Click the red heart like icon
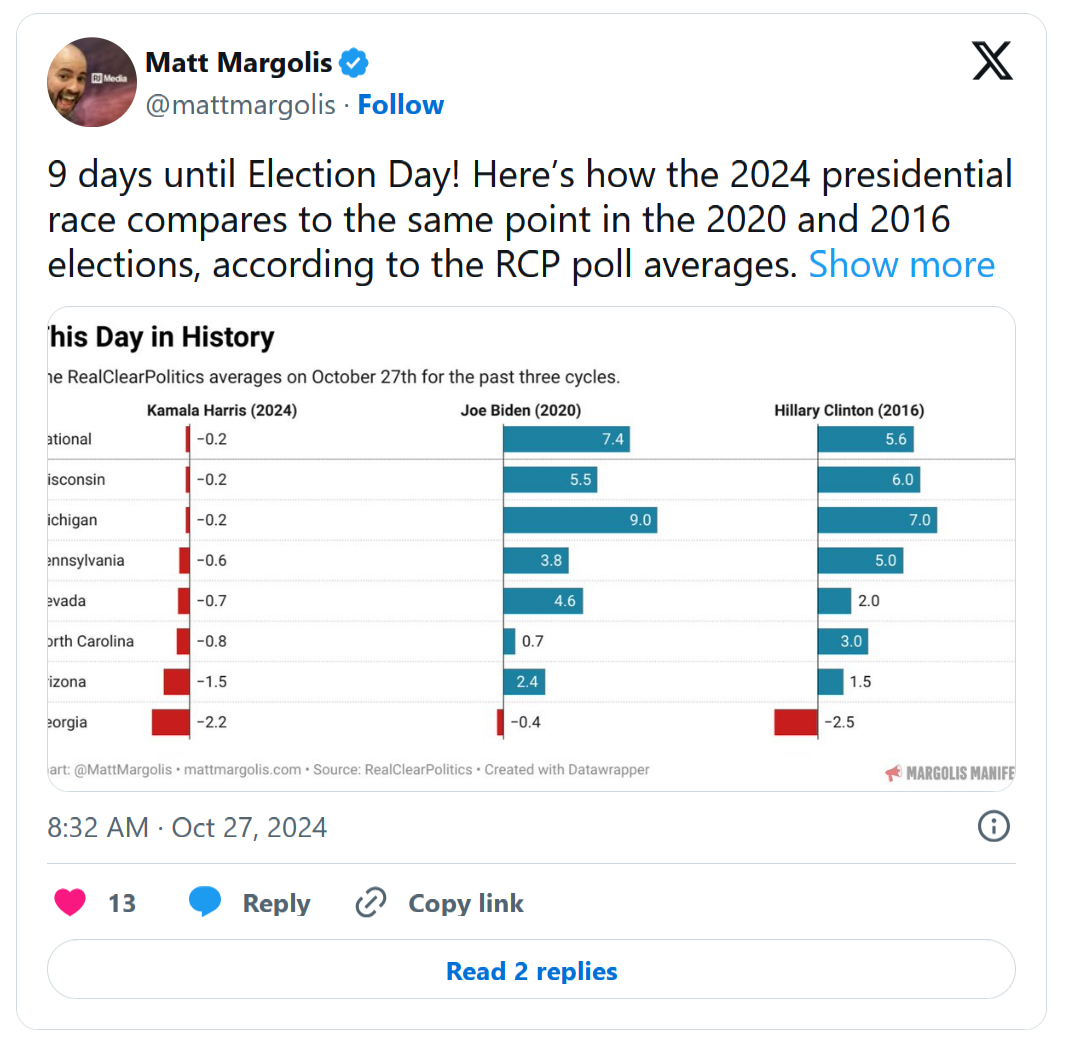The height and width of the screenshot is (1047, 1068). tap(70, 903)
